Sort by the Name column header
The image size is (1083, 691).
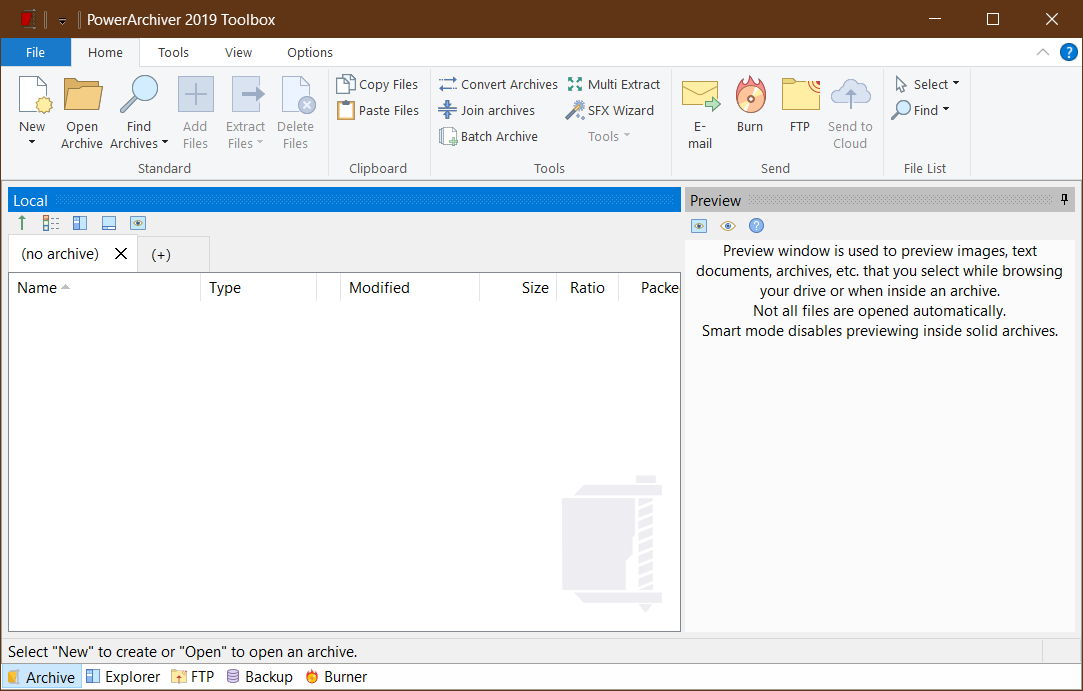point(104,287)
